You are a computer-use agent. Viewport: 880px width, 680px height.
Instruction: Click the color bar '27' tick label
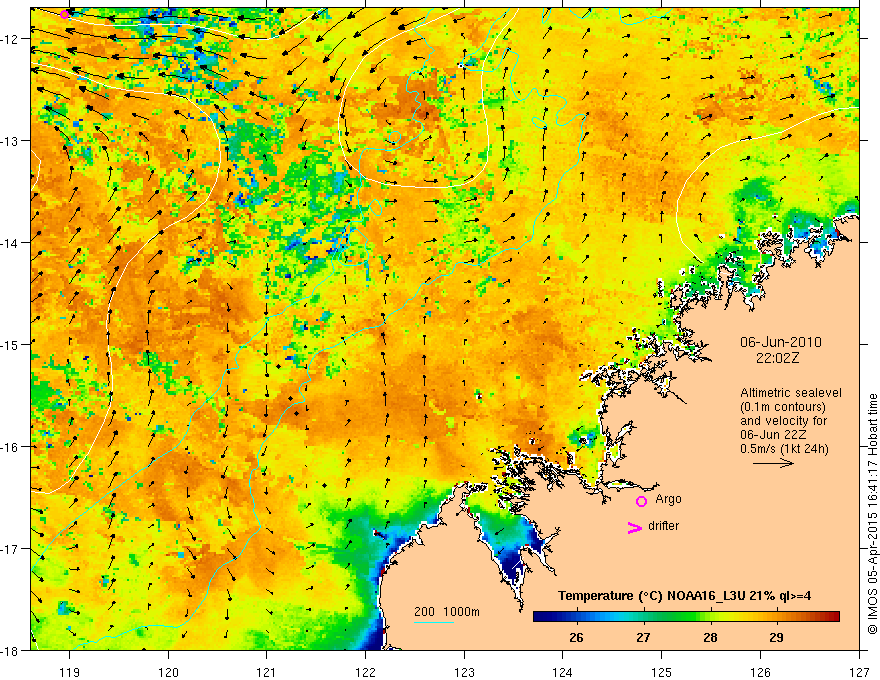tap(643, 638)
